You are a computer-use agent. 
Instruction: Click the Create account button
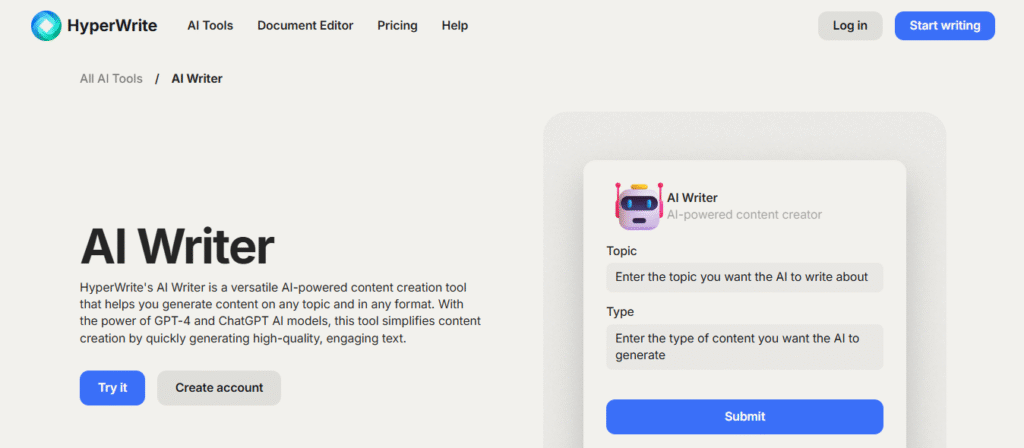(x=219, y=388)
